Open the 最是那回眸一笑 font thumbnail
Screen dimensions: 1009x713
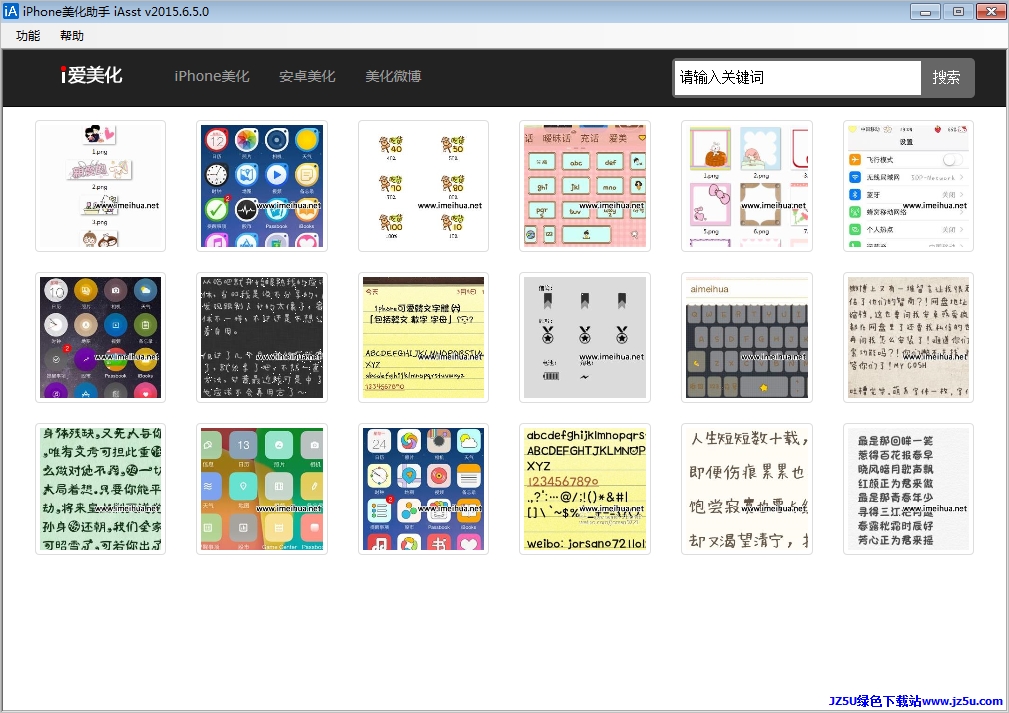coord(909,489)
